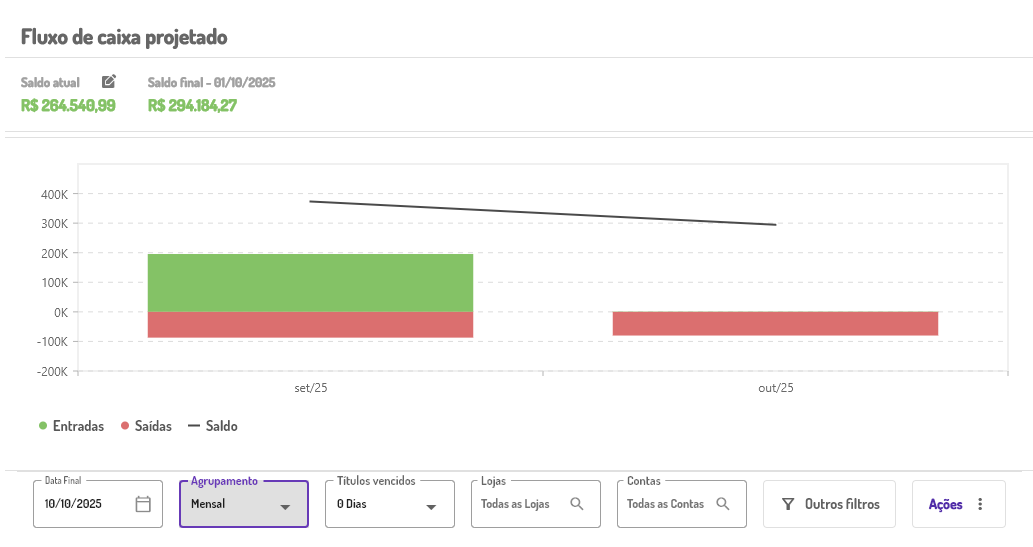
Task: Click the Data Final date input
Action: click(87, 504)
